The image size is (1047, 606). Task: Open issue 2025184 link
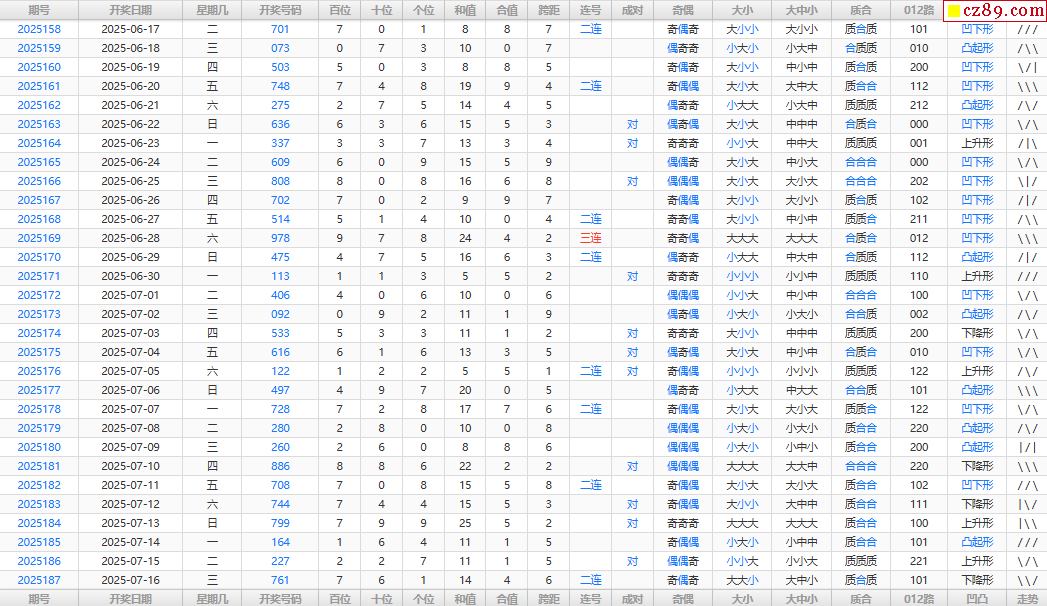tap(39, 523)
